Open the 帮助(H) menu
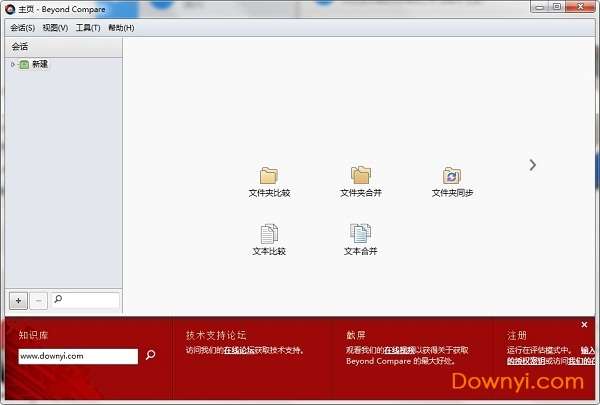600x405 pixels. pos(121,28)
